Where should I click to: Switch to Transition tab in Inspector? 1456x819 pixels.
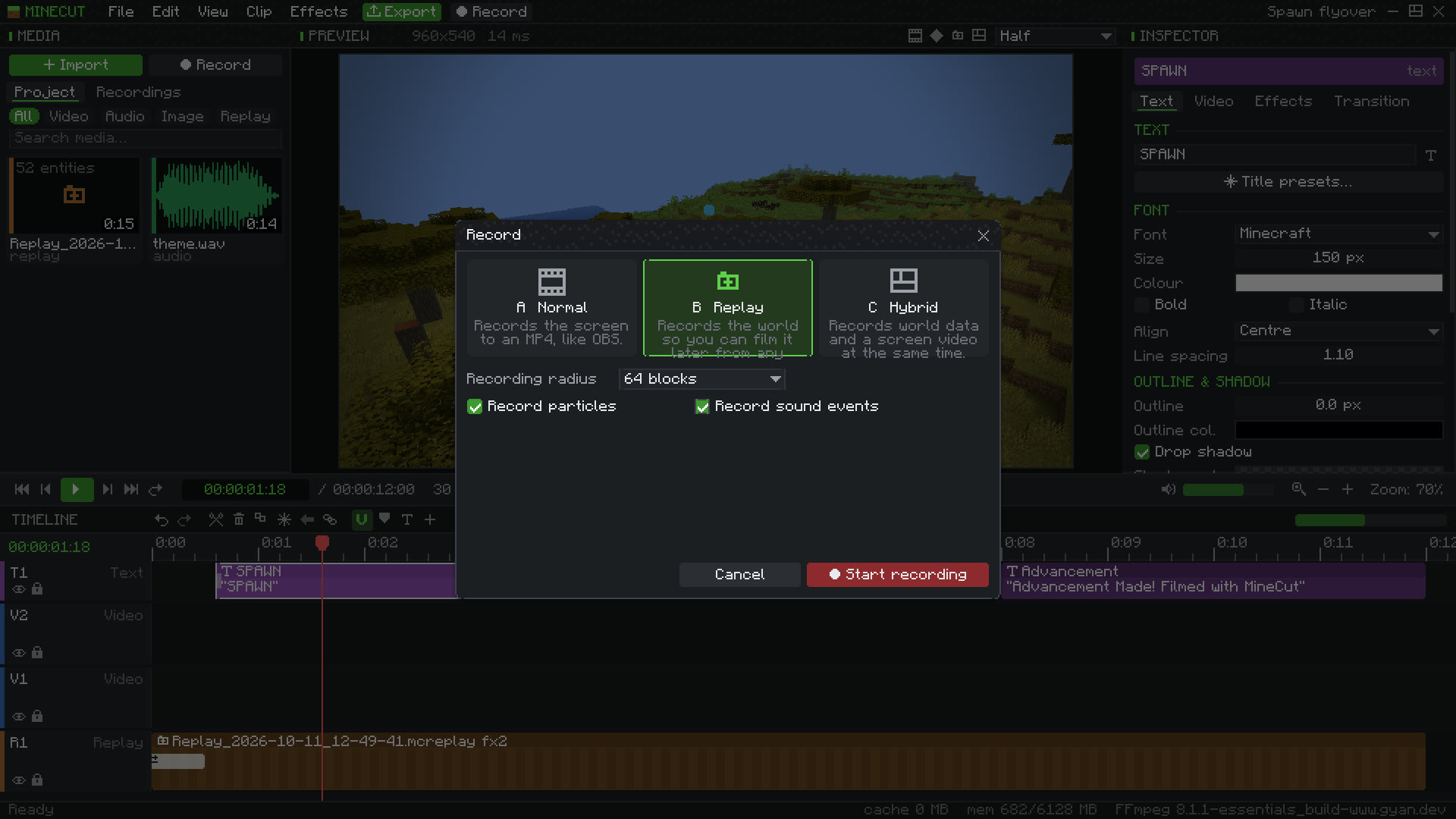[x=1371, y=101]
